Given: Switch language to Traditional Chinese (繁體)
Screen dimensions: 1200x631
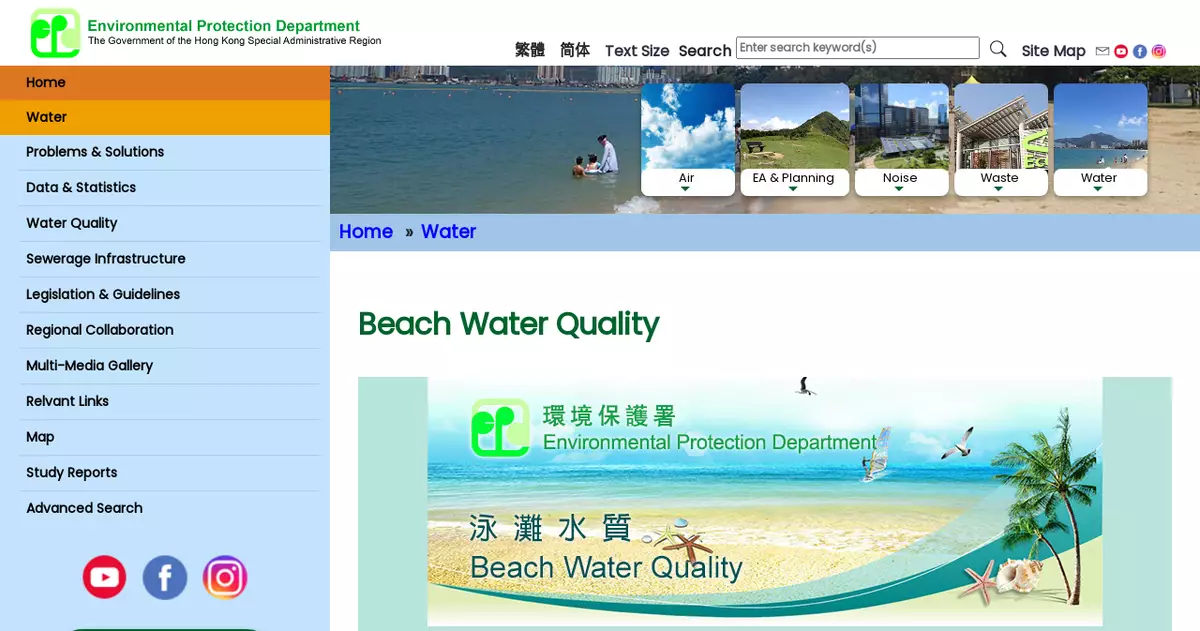Looking at the screenshot, I should 530,50.
